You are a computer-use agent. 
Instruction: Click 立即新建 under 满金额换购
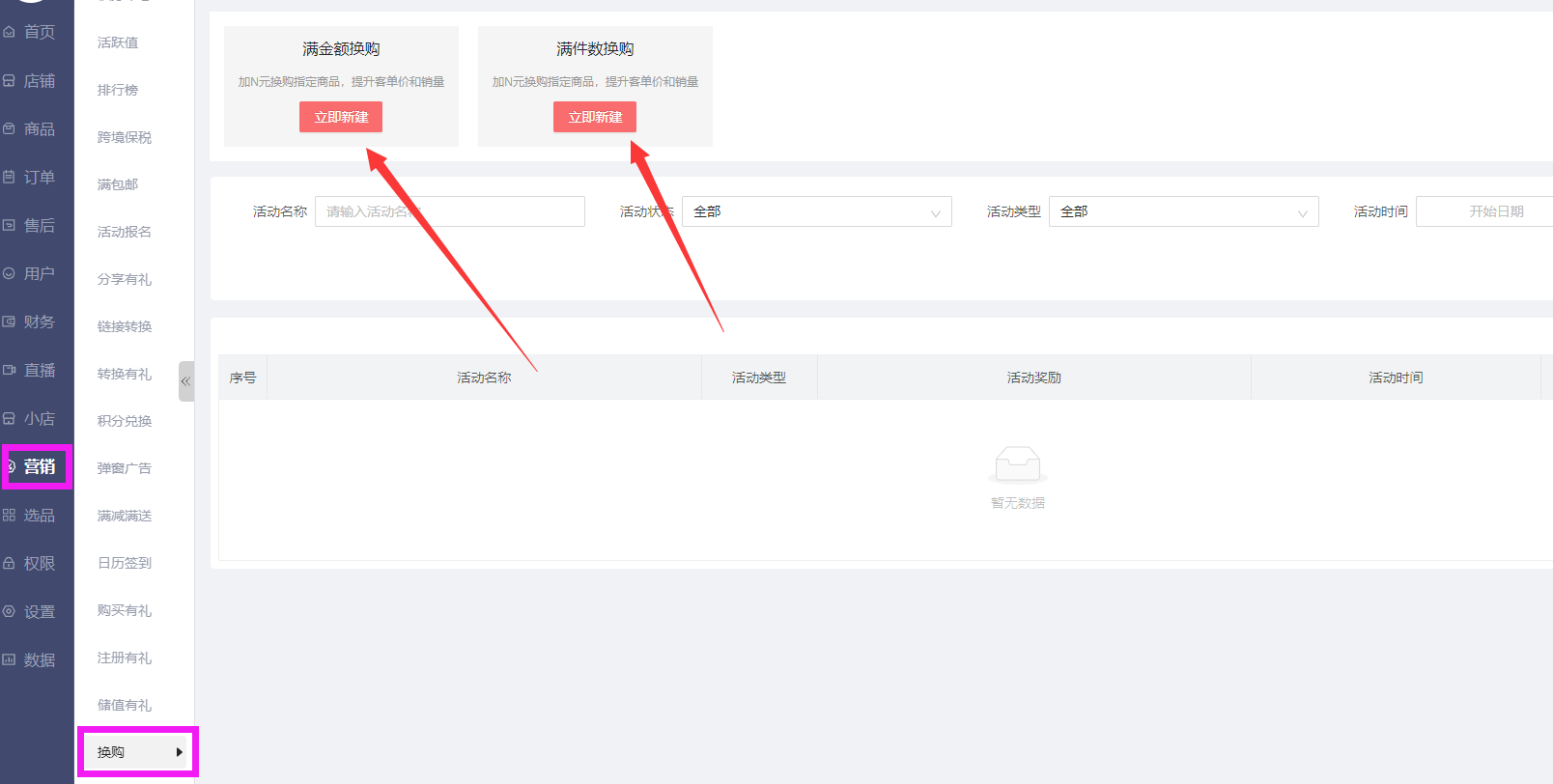(x=341, y=117)
